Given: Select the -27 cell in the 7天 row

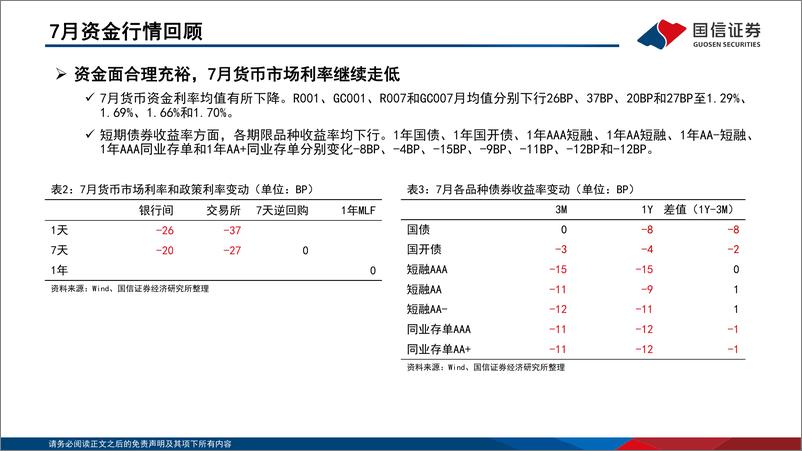Looking at the screenshot, I should point(232,251).
